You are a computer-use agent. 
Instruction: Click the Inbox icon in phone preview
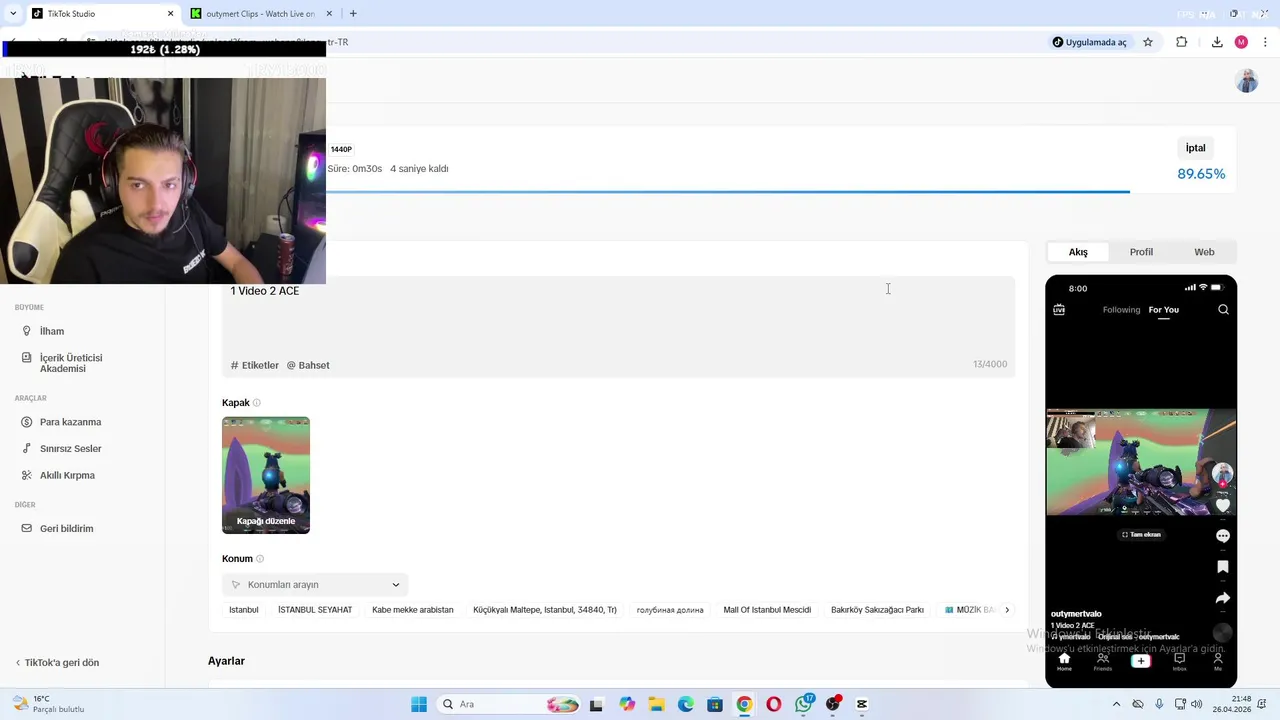[1180, 661]
